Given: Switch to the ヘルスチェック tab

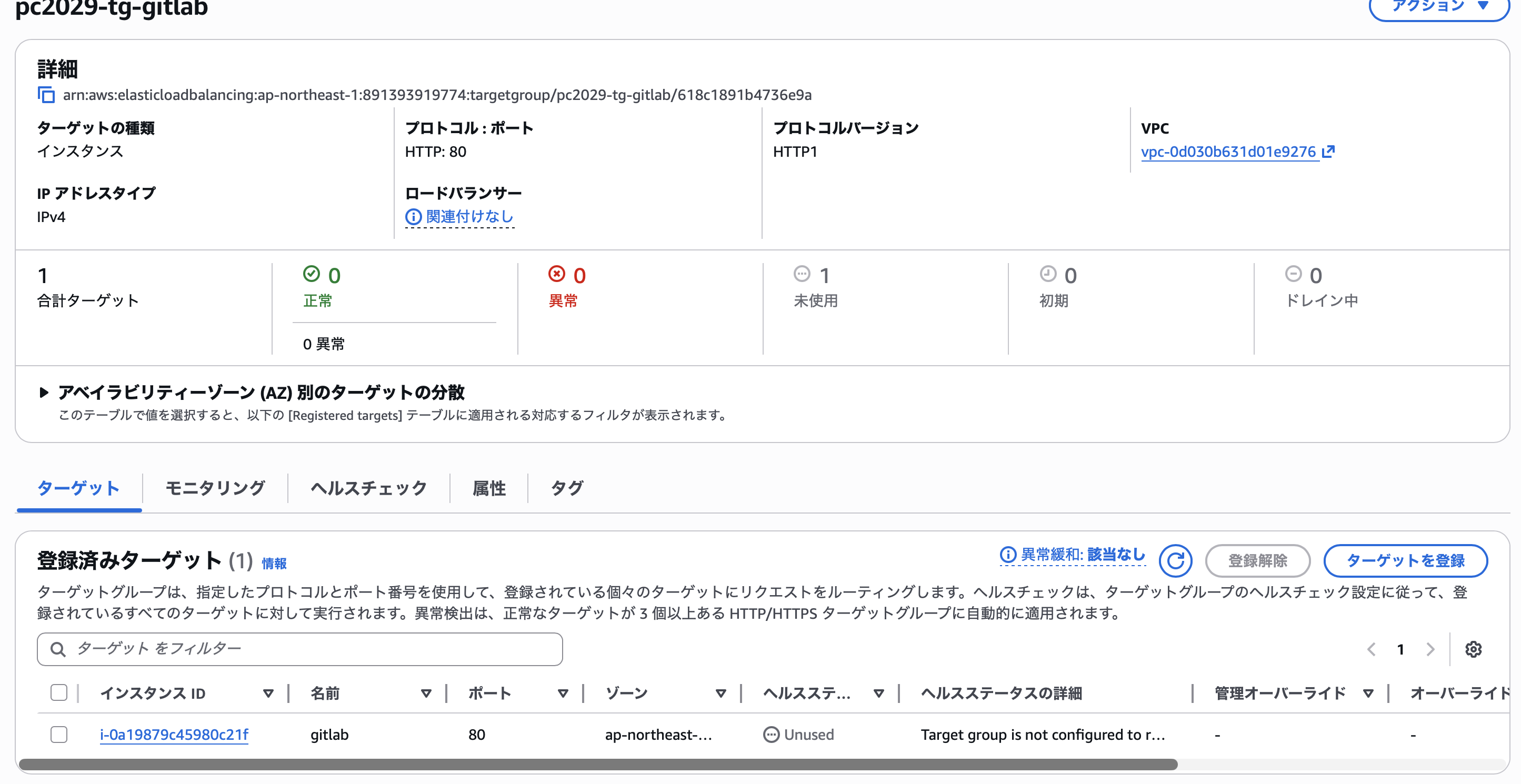Looking at the screenshot, I should (x=368, y=488).
